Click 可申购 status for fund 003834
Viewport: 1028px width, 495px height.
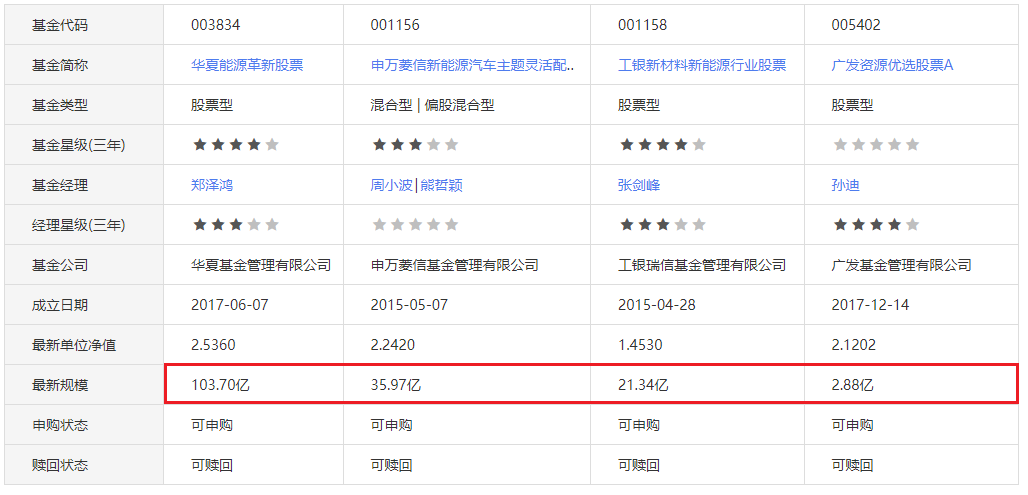212,425
